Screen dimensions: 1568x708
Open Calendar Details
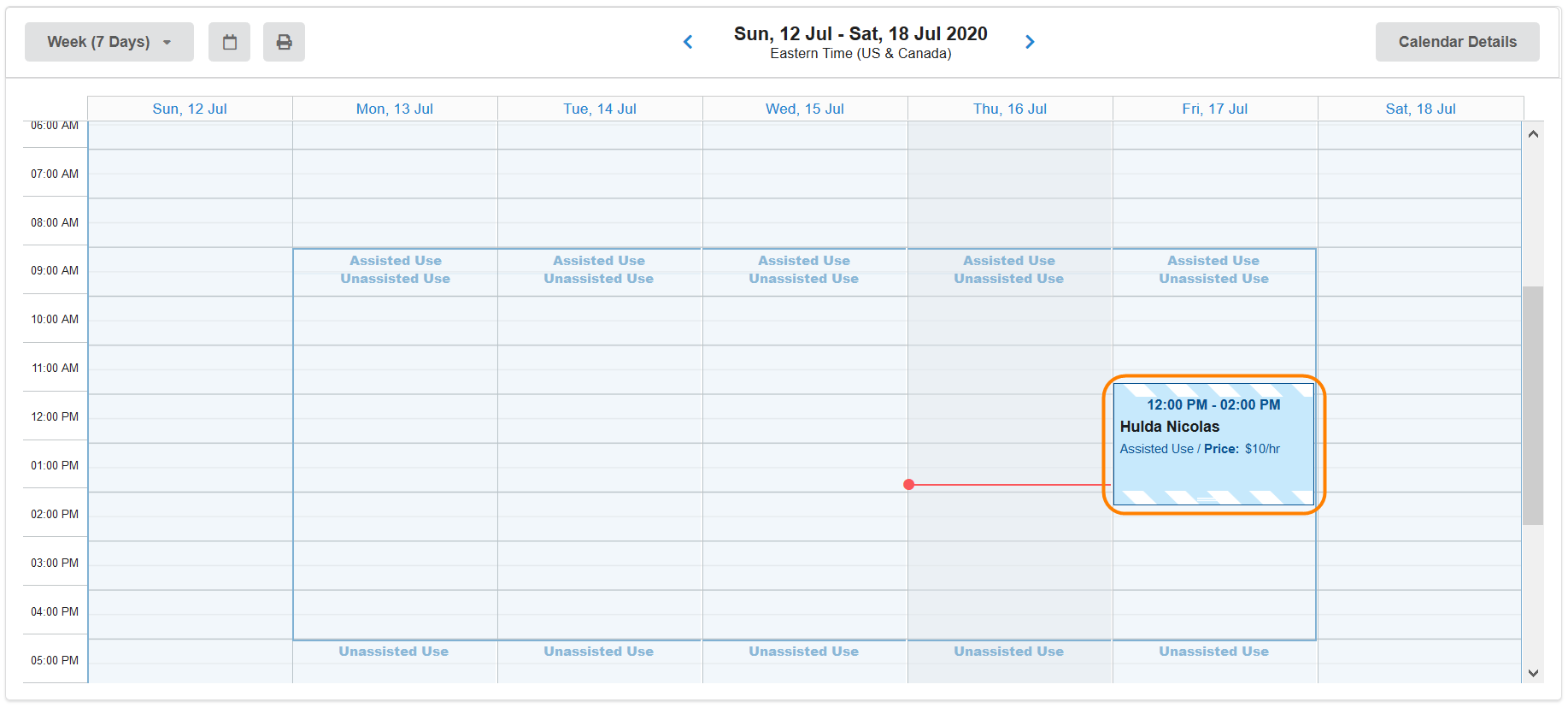click(x=1457, y=42)
